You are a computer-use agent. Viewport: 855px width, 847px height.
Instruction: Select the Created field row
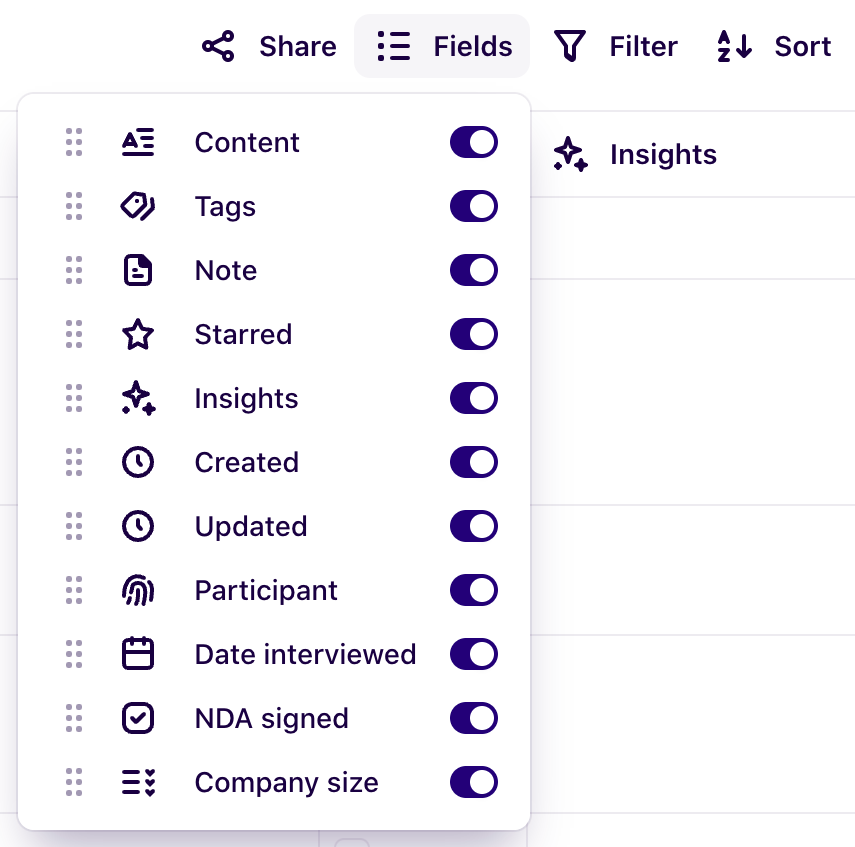[x=247, y=462]
